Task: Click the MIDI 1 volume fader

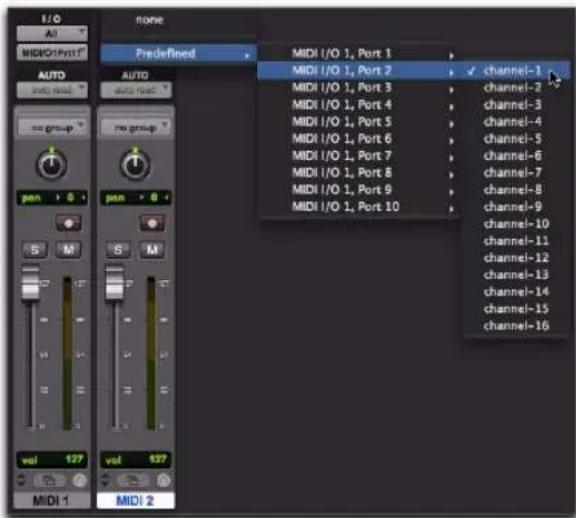Action: tap(30, 283)
